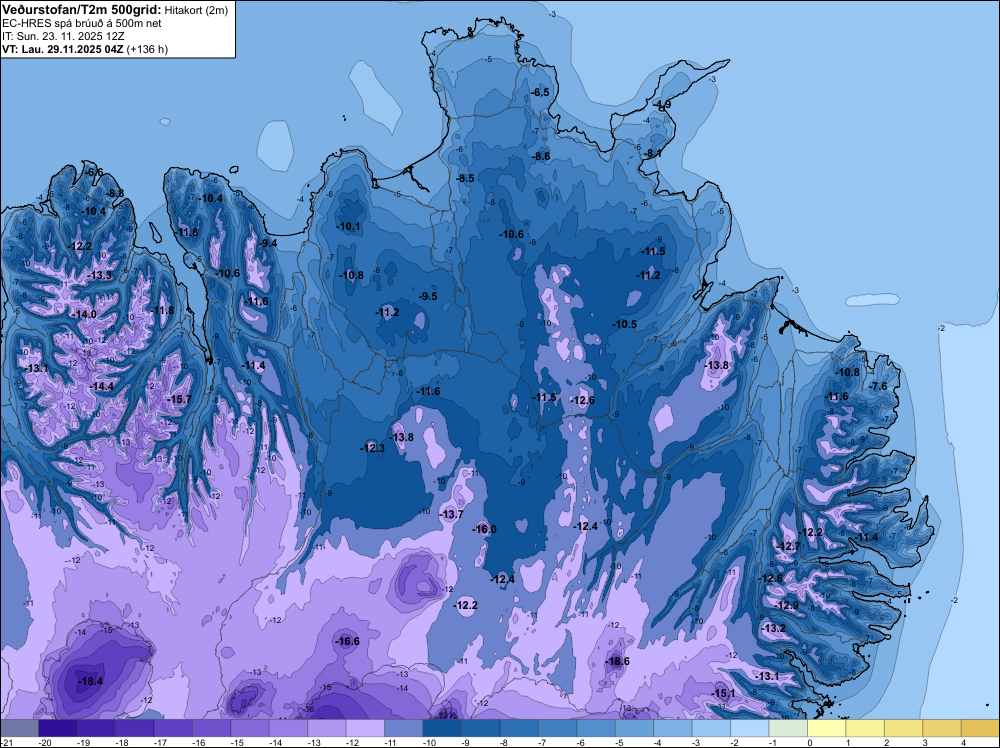Viewport: 1000px width, 748px height.
Task: Click the orange legend swatch labeled 4
Action: tap(980, 728)
